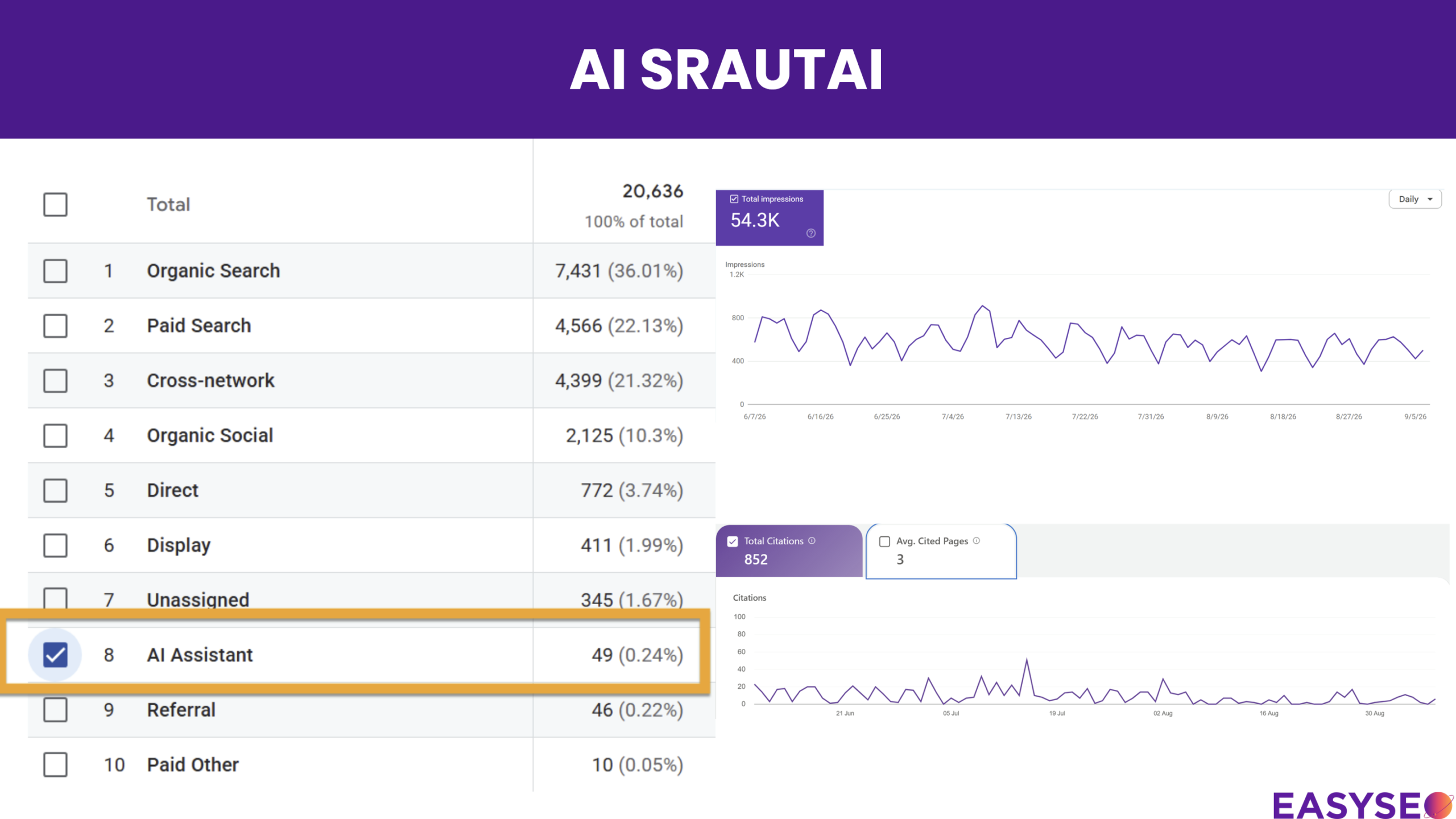Click the 49 (0.24%) value cell
Image resolution: width=1456 pixels, height=819 pixels.
[x=637, y=655]
